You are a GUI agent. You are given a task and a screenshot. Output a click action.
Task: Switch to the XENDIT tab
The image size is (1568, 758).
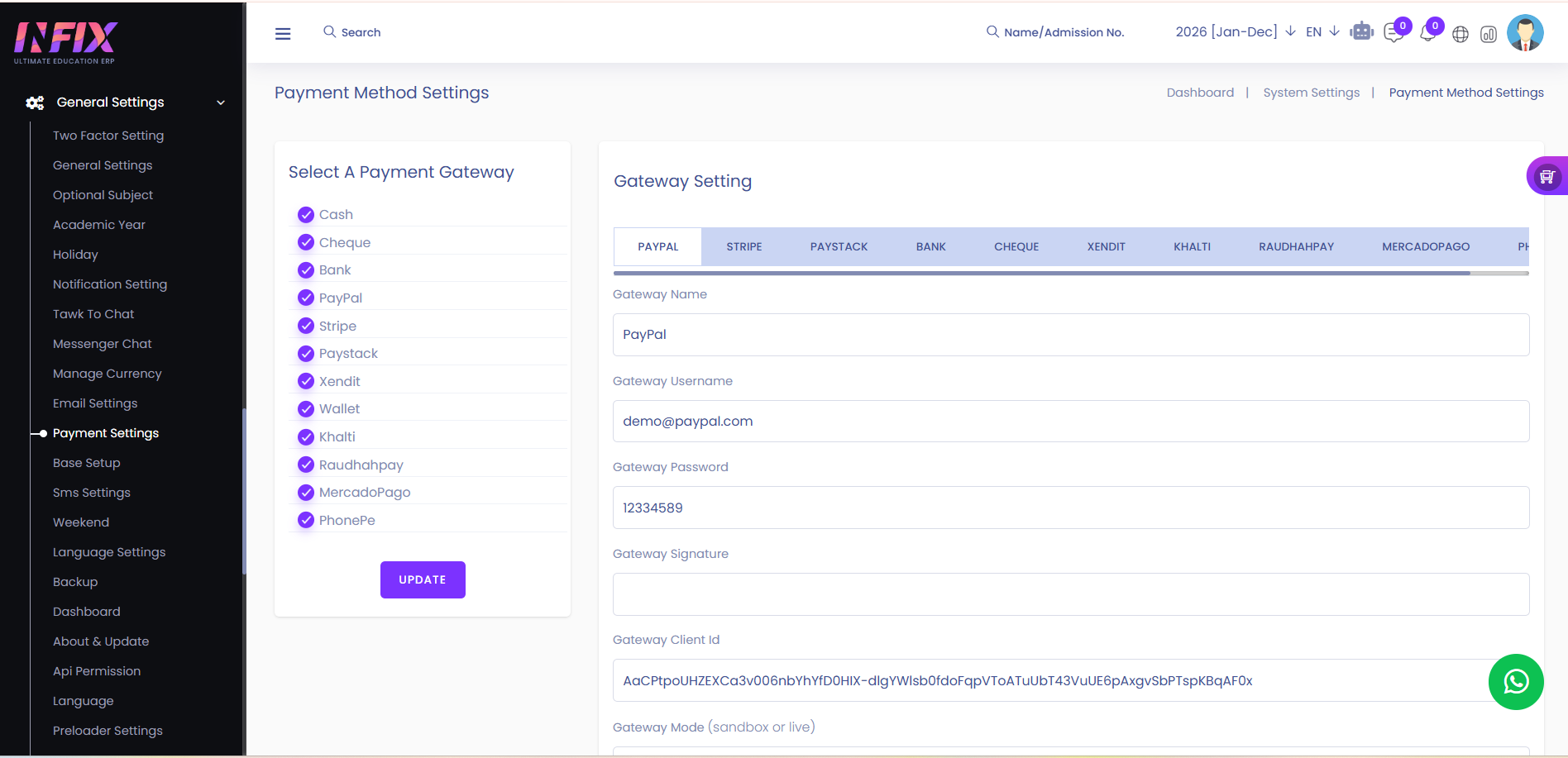click(1107, 246)
